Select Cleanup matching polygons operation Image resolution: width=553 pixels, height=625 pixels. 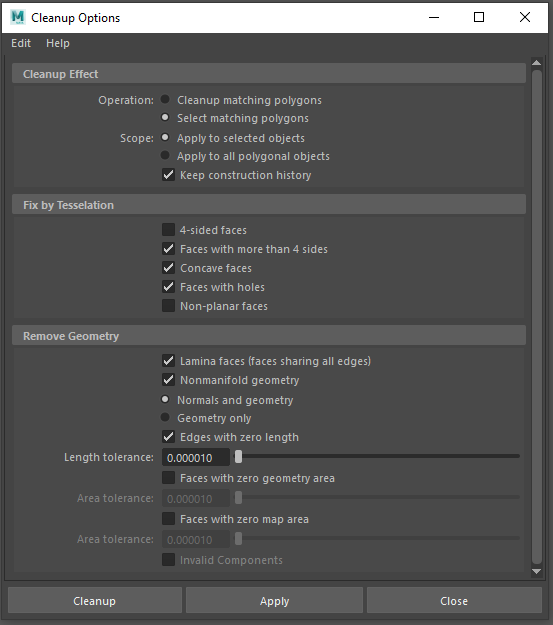165,99
